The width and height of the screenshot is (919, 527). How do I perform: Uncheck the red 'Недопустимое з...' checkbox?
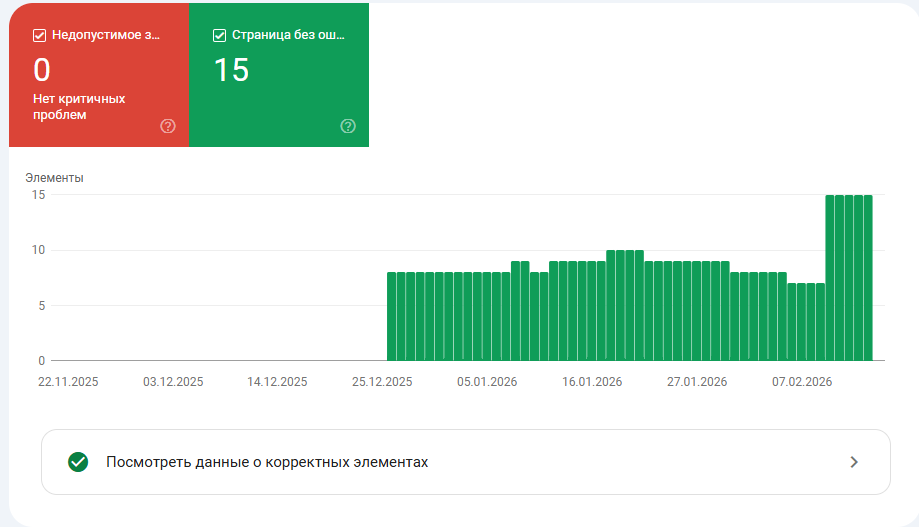coord(39,35)
